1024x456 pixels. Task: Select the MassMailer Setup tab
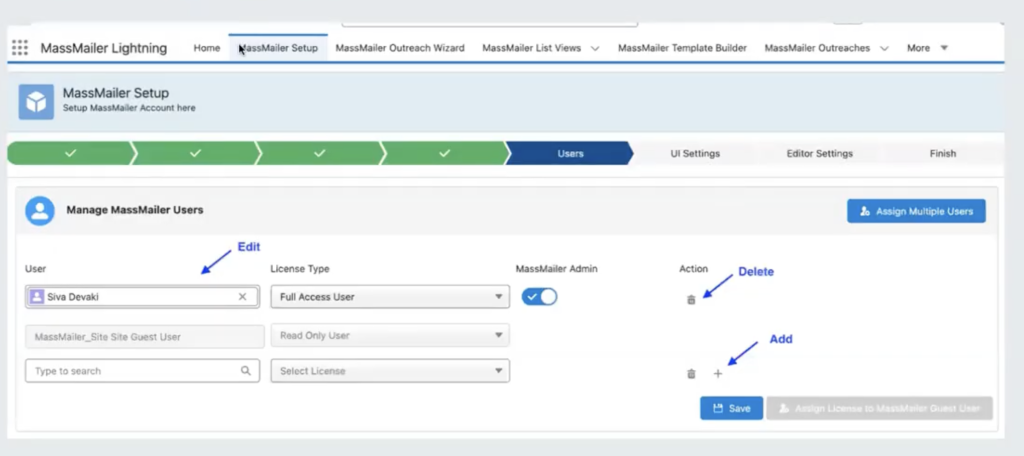[278, 48]
